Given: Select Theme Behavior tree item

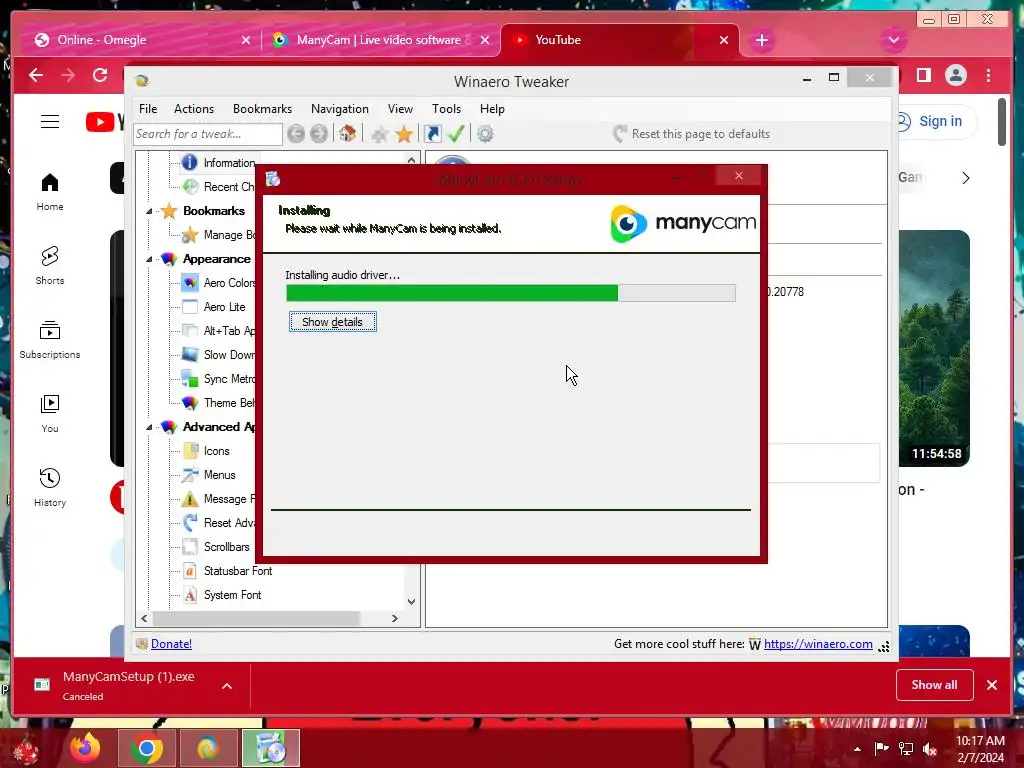Looking at the screenshot, I should click(219, 403).
